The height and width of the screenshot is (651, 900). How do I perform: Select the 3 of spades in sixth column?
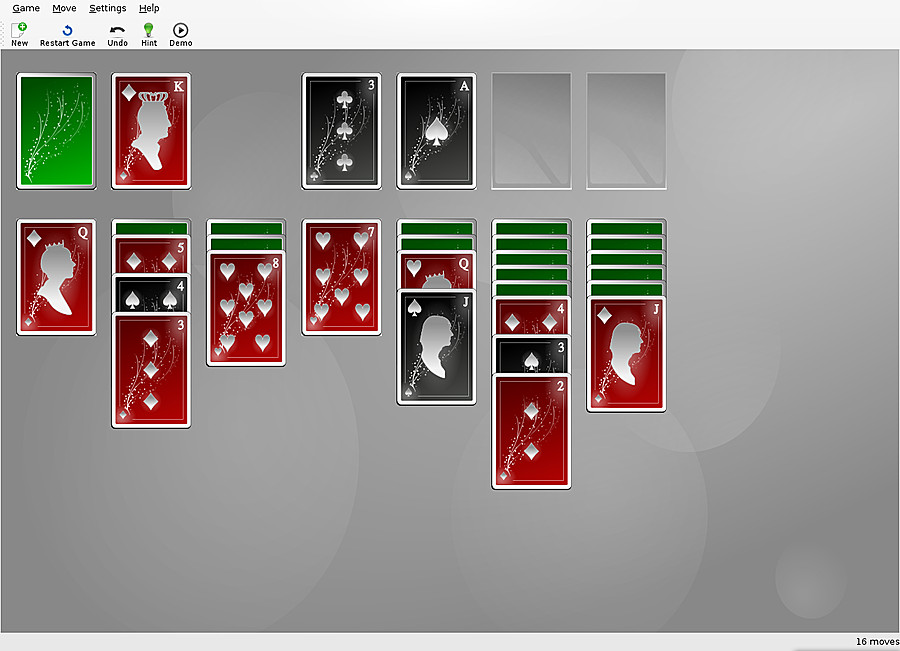coord(532,354)
